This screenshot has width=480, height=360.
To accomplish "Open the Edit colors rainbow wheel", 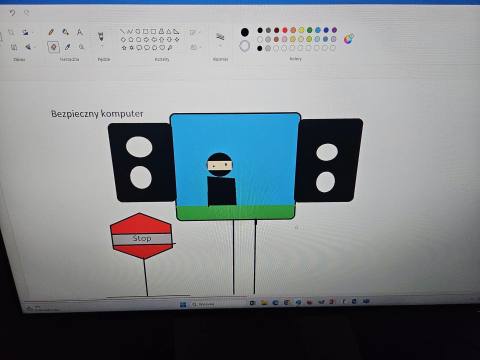I will [349, 39].
